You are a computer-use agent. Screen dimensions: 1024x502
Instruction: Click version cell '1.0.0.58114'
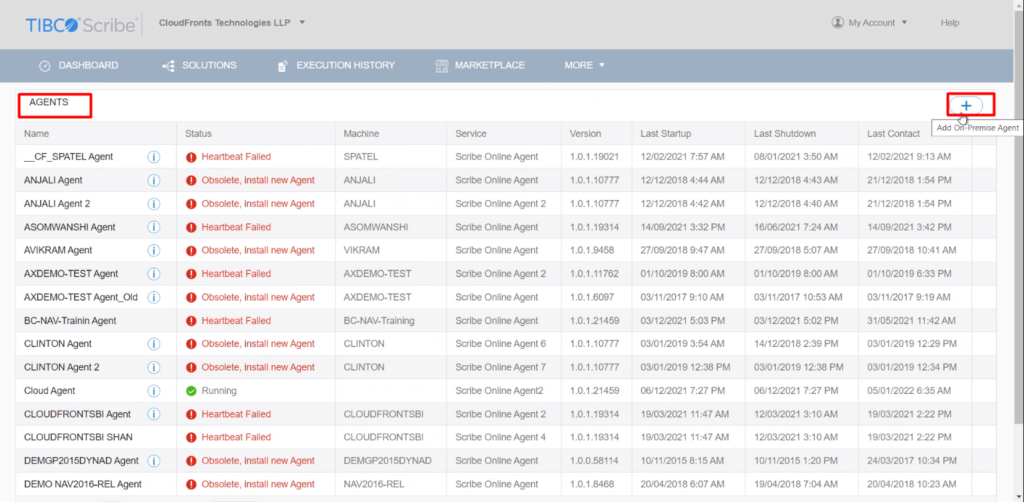click(x=594, y=461)
